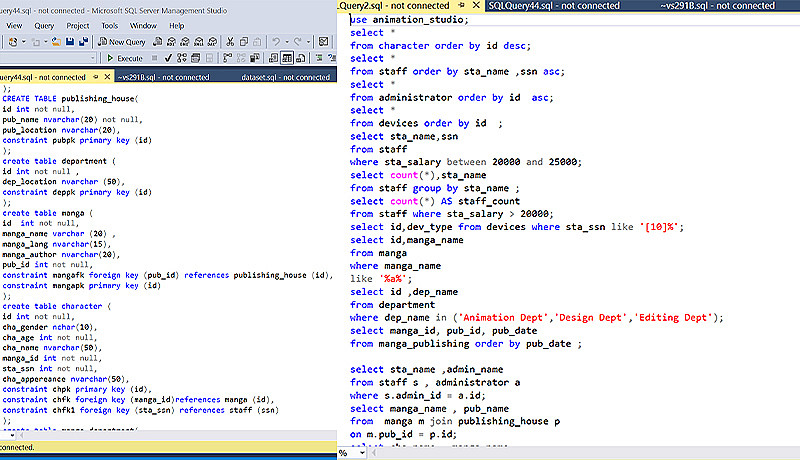Toggle the Results to Text icon
800x460 pixels.
[x=272, y=58]
